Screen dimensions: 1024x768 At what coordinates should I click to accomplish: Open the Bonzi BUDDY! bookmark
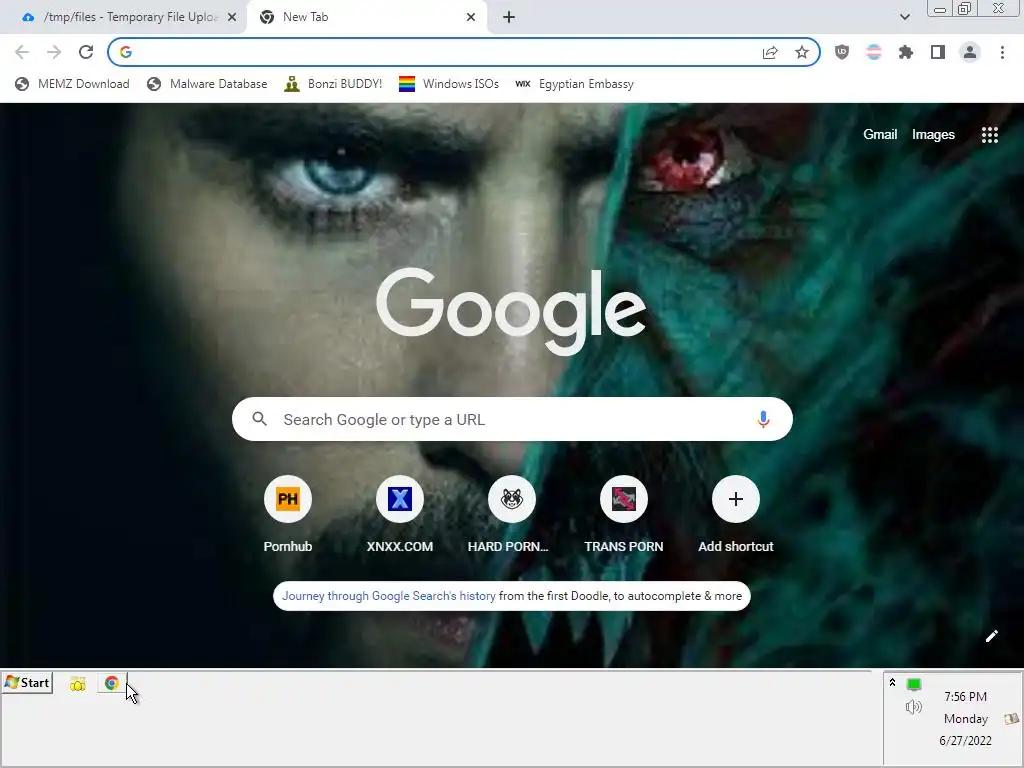(x=334, y=84)
